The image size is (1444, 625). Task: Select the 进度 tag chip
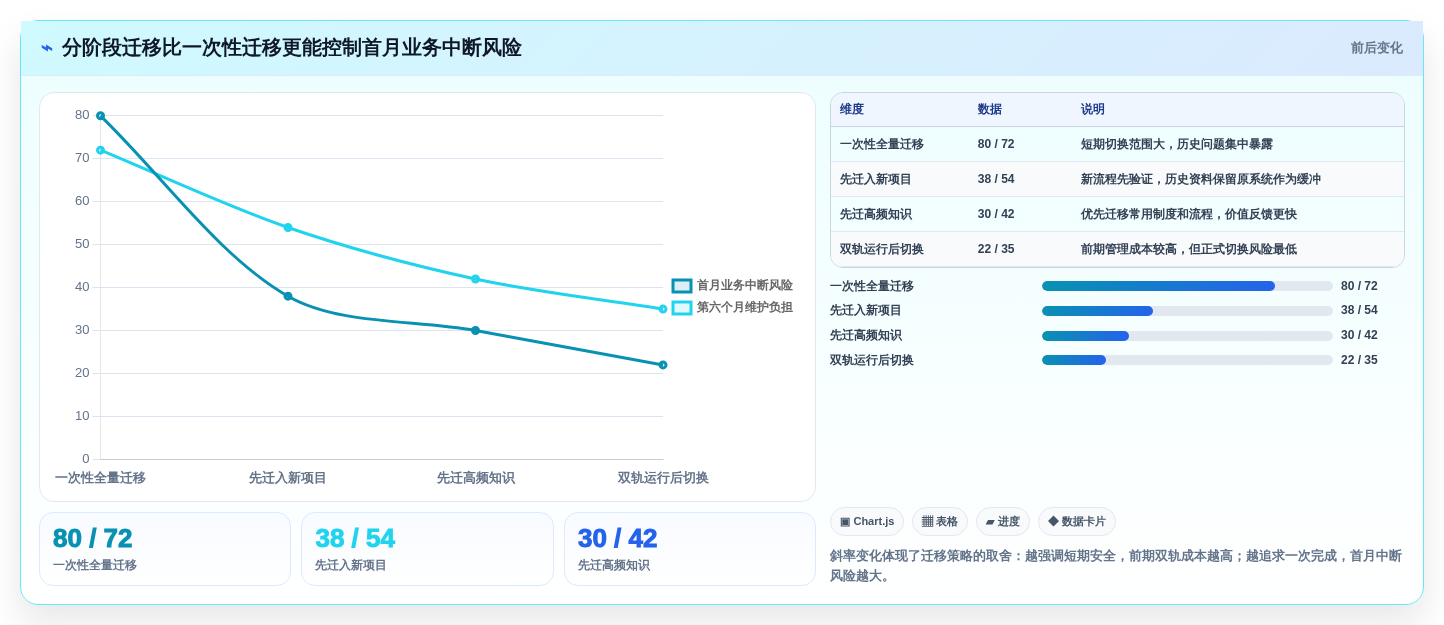click(1003, 522)
